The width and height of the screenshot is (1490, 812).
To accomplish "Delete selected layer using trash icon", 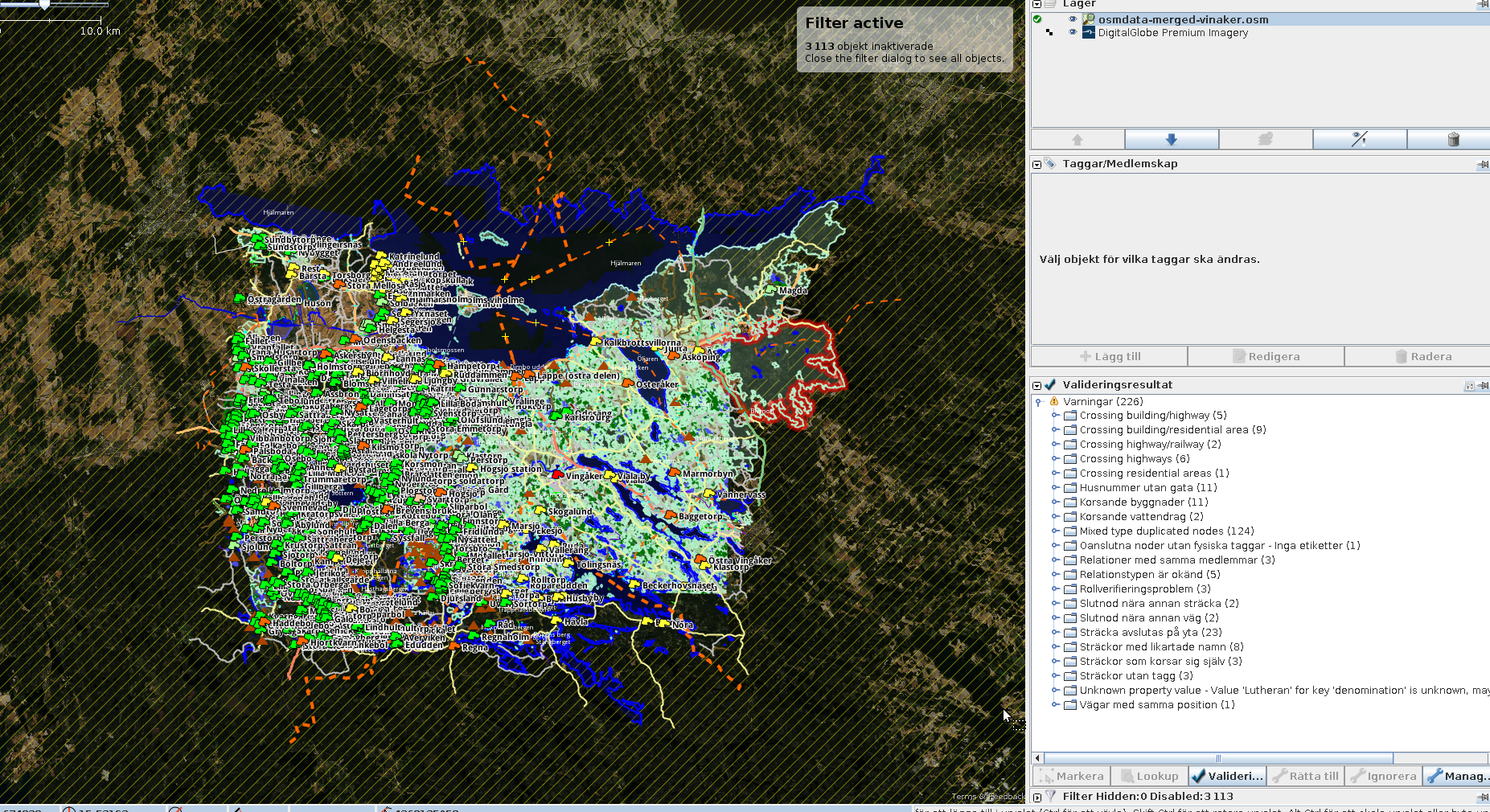I will tap(1452, 139).
